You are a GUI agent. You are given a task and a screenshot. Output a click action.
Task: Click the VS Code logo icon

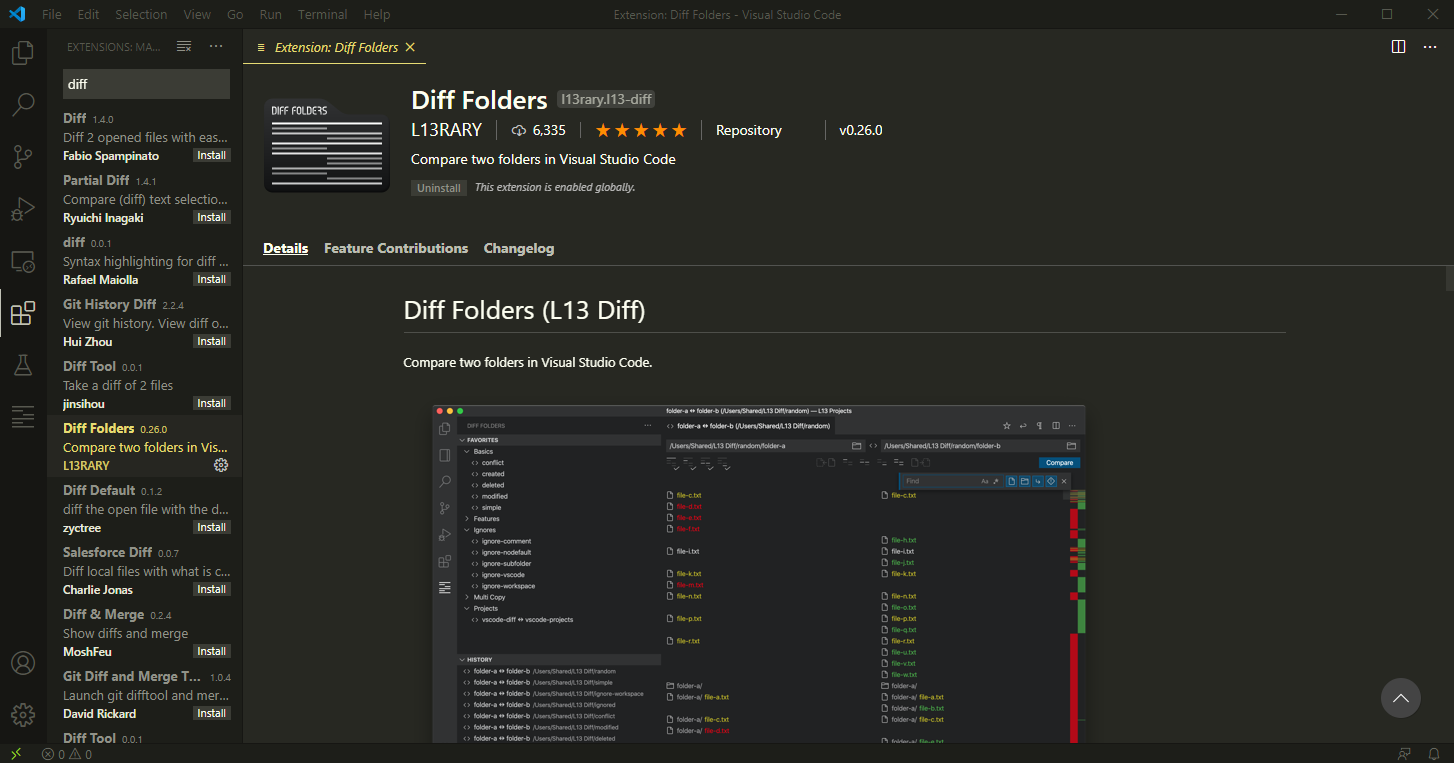[x=17, y=14]
